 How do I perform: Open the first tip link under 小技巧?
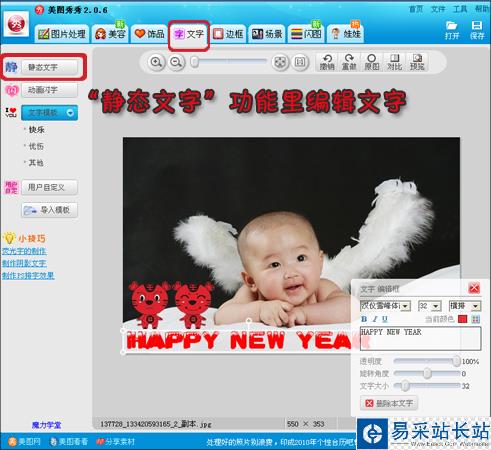(24, 251)
